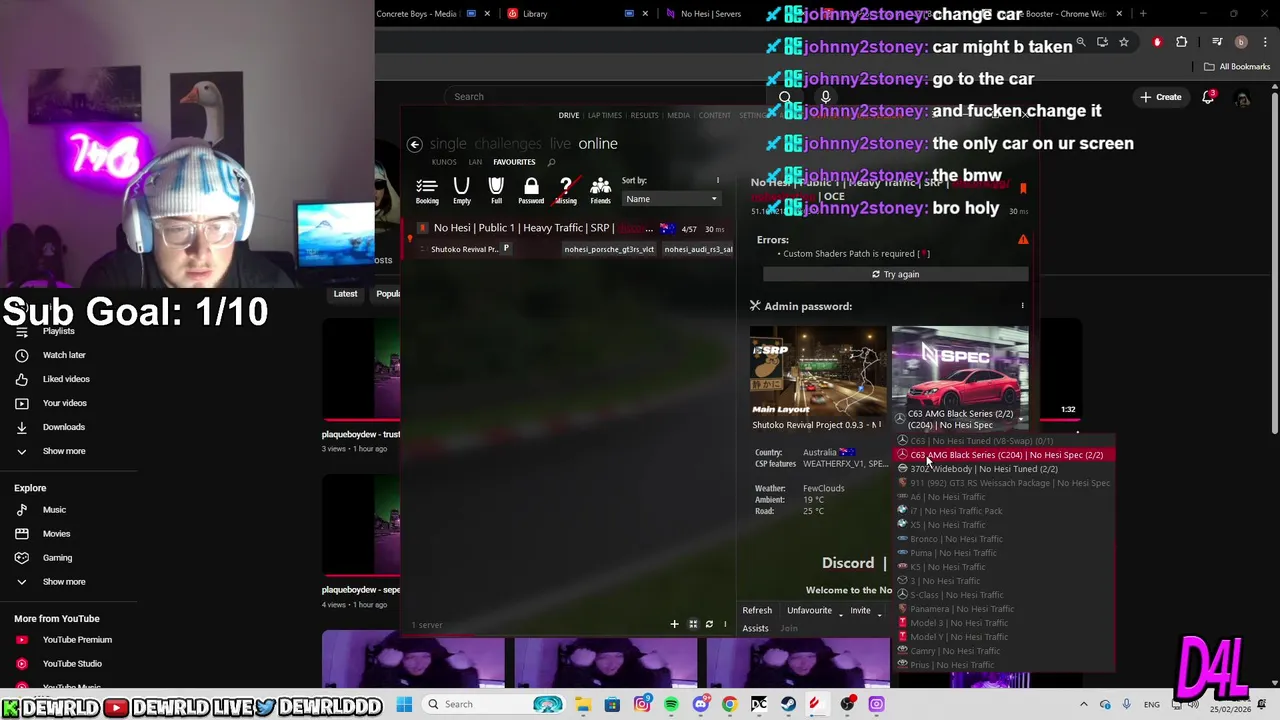
Task: Open Spotify from the taskbar
Action: 671,704
